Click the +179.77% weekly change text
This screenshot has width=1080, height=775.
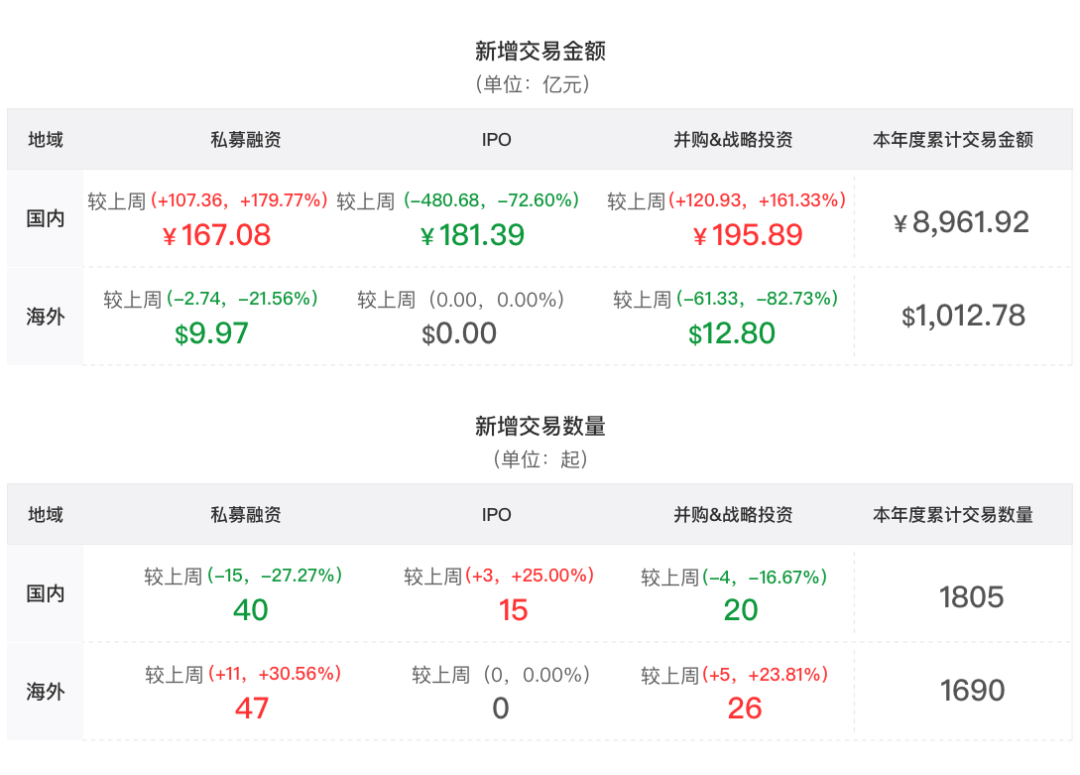pos(285,201)
